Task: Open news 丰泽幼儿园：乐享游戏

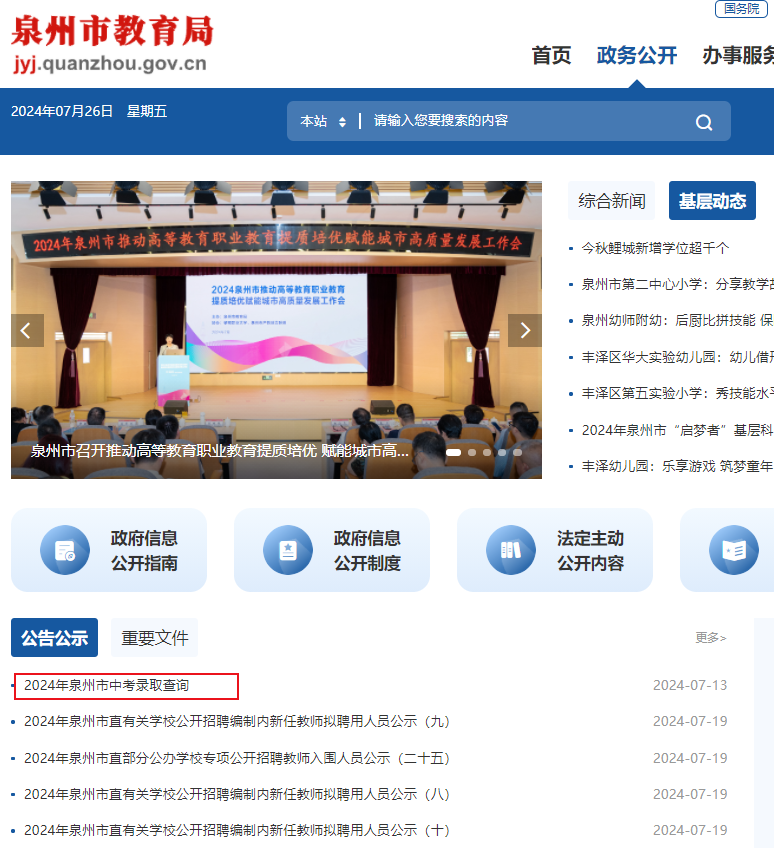Action: (678, 466)
